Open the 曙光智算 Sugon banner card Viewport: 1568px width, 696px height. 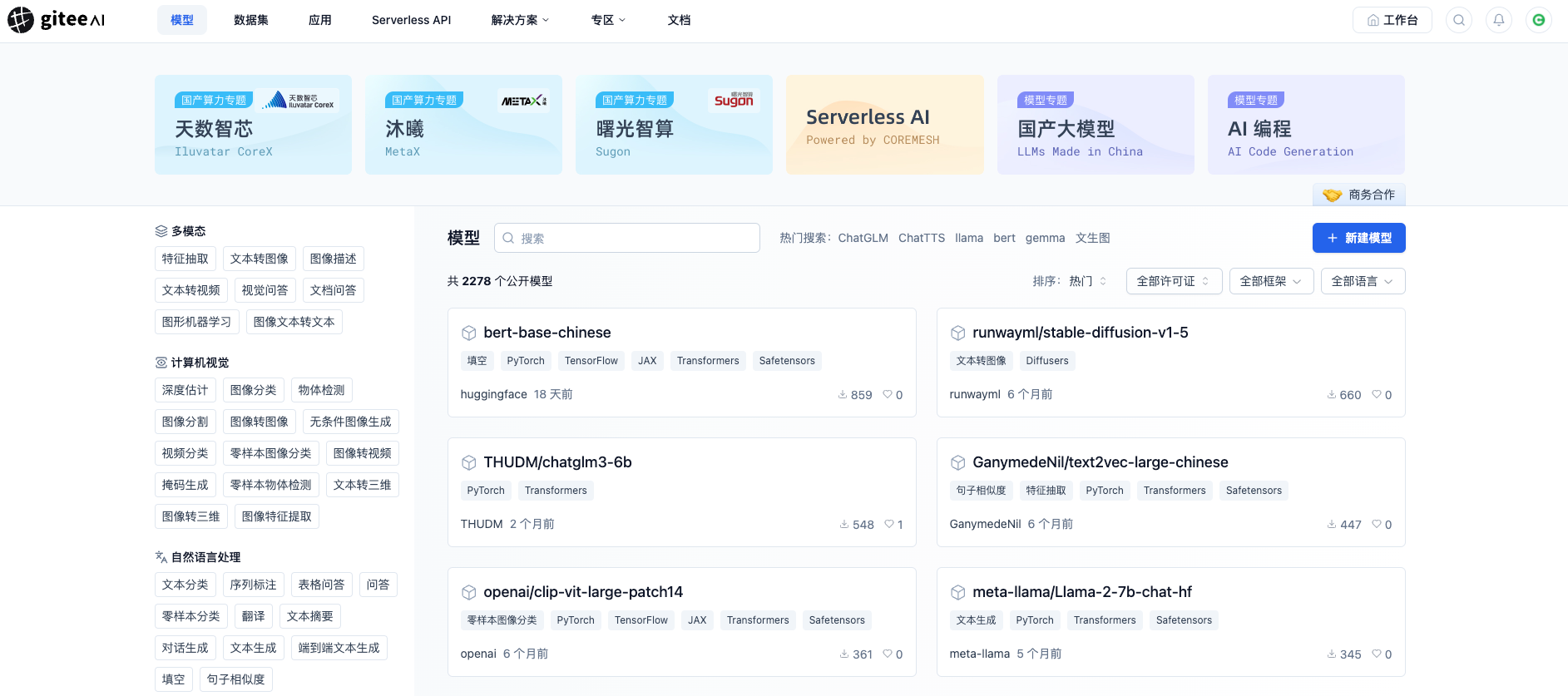(x=674, y=125)
